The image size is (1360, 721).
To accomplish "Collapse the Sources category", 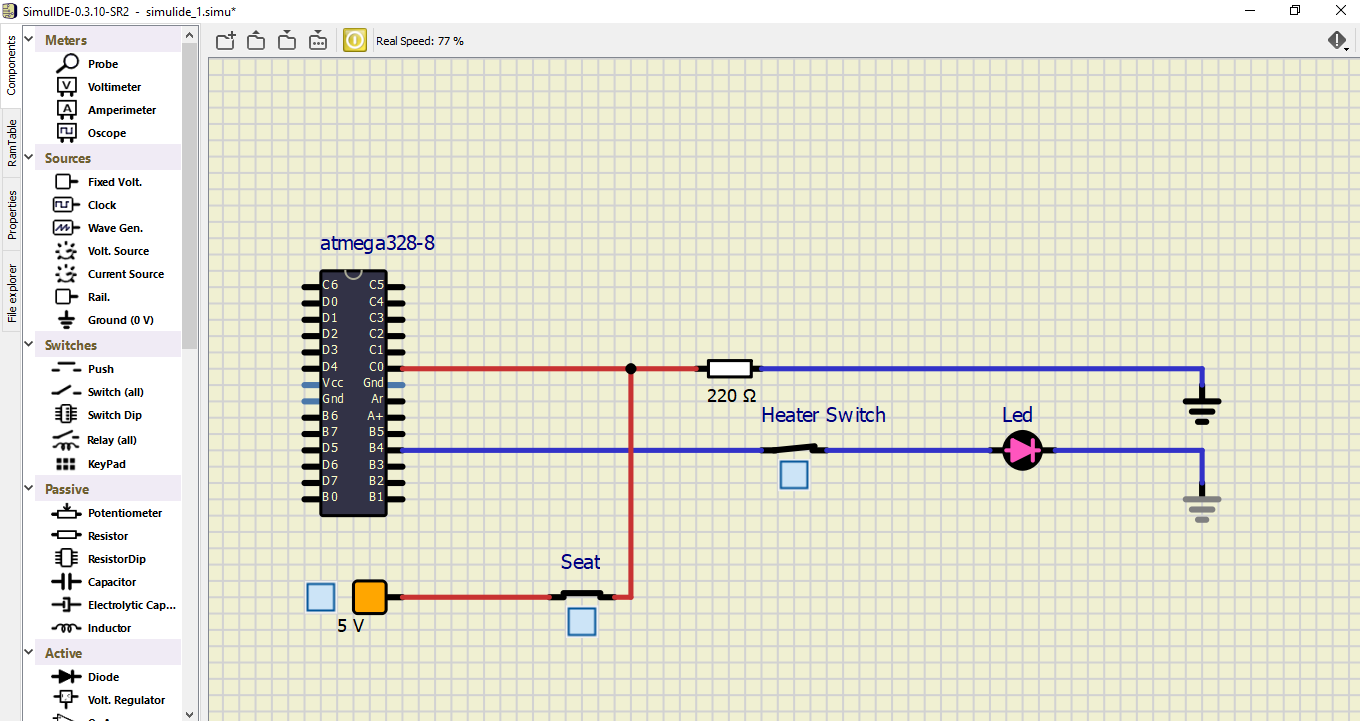I will (x=27, y=157).
